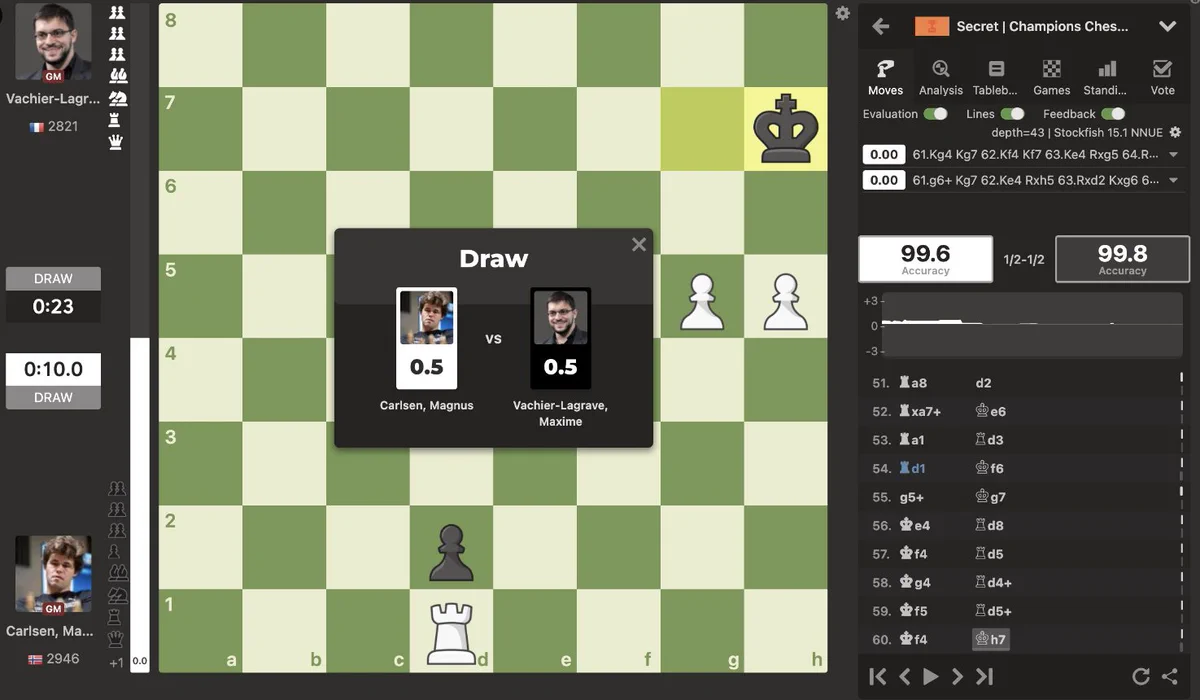
Task: Step forward one move
Action: point(957,677)
